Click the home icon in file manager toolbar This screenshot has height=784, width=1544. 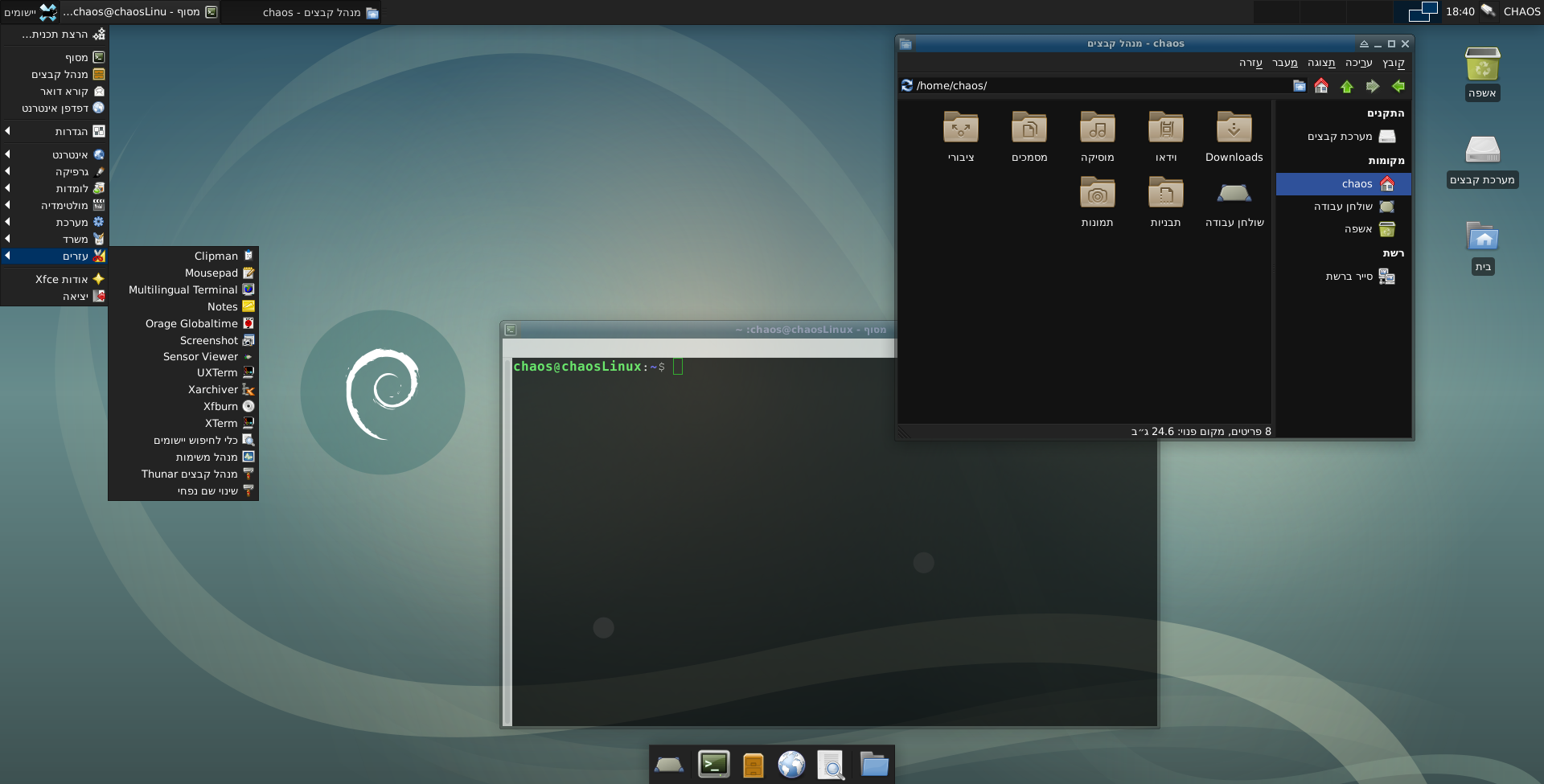(1321, 86)
